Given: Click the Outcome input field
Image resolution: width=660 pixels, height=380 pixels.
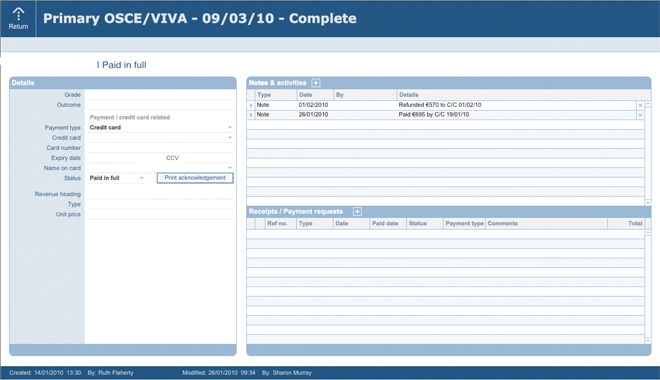Looking at the screenshot, I should (x=160, y=105).
